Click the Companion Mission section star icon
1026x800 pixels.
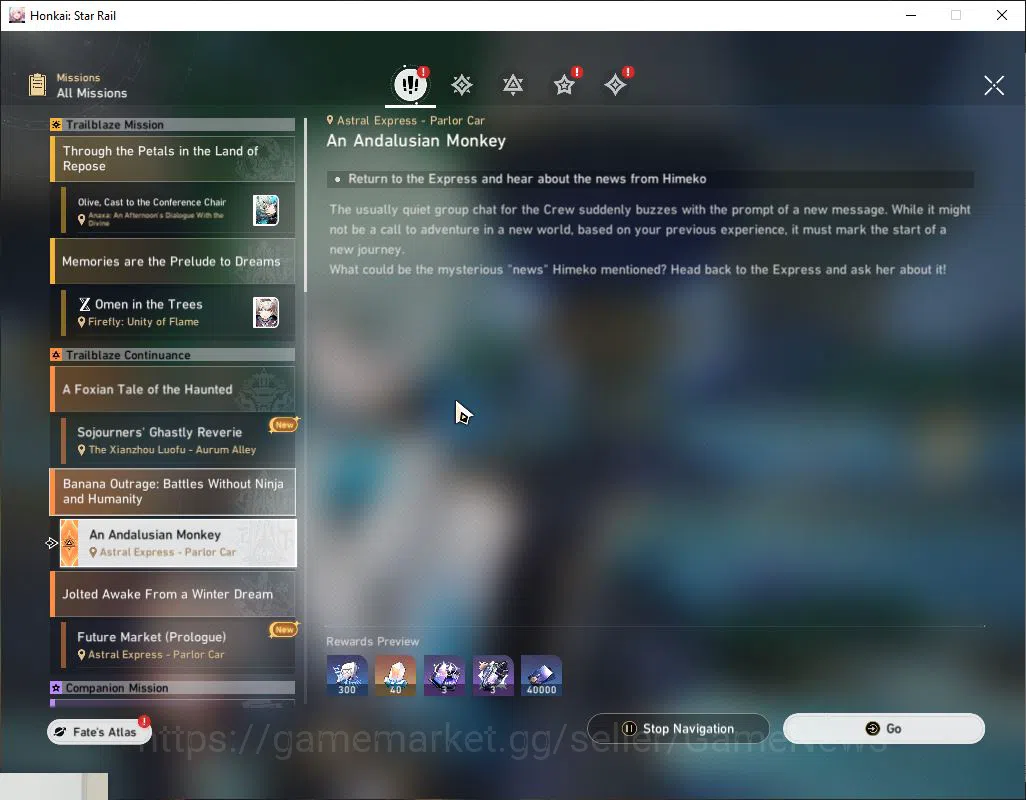click(x=56, y=687)
